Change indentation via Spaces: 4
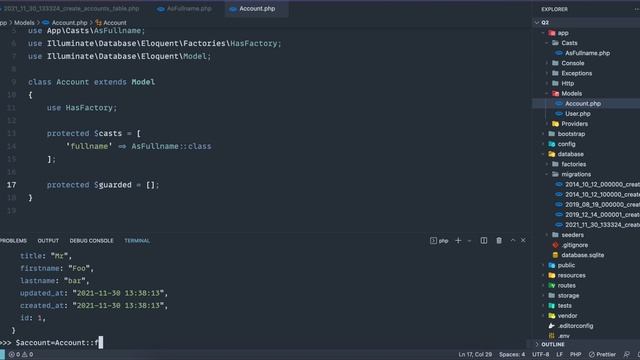 (x=512, y=355)
